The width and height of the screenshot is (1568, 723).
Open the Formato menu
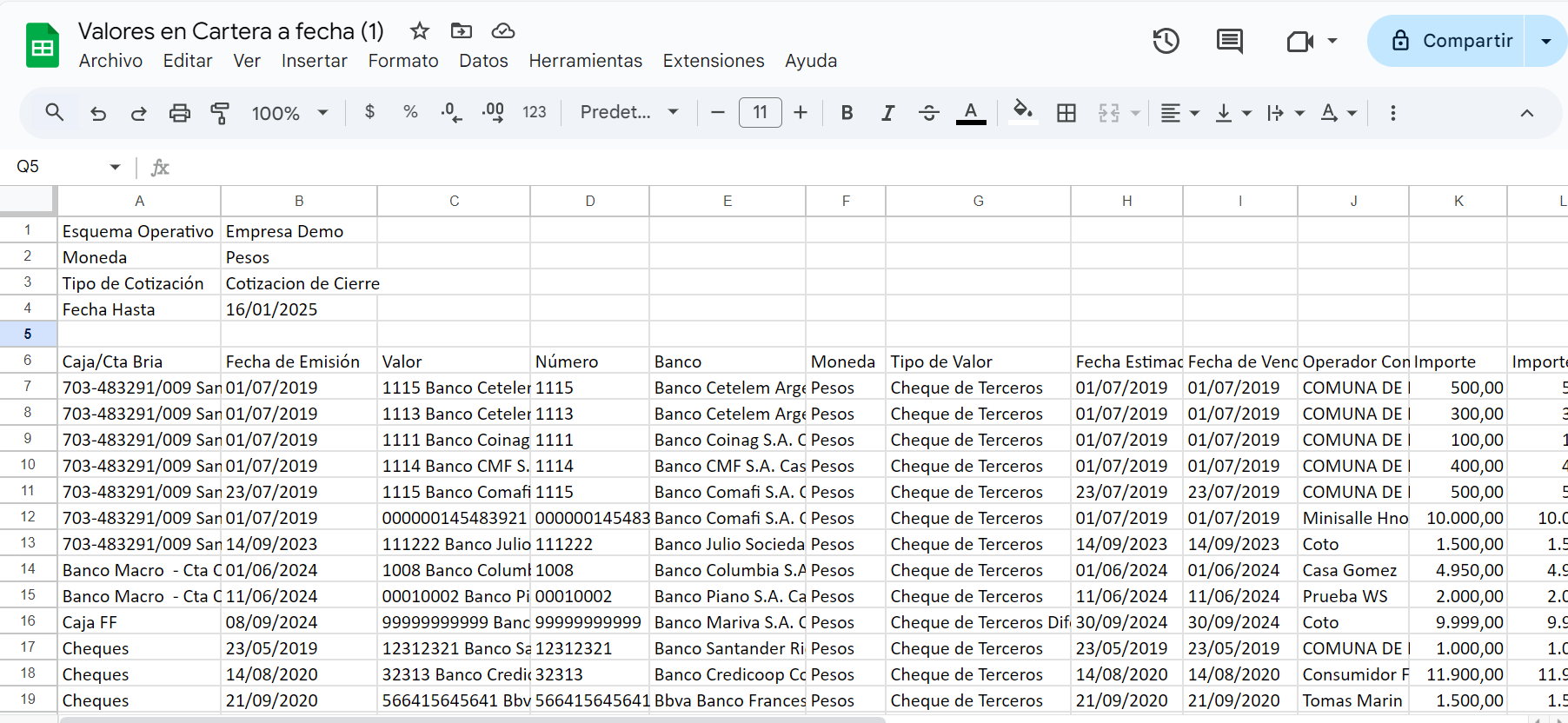[403, 61]
